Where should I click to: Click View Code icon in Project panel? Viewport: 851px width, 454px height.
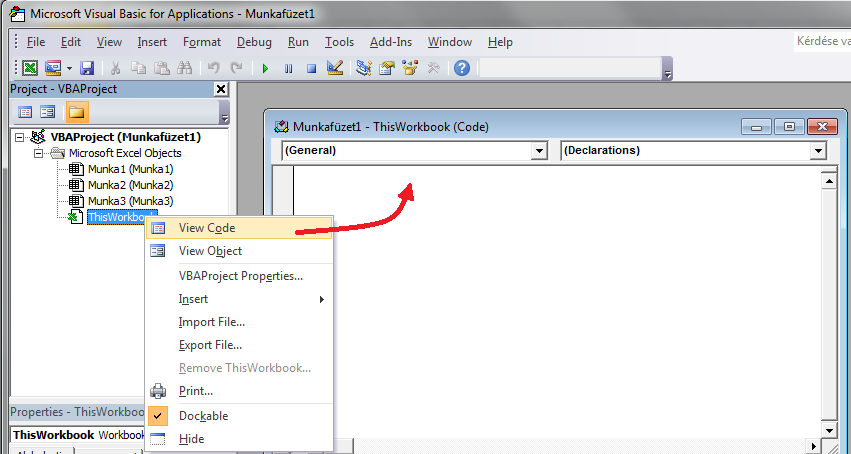pyautogui.click(x=25, y=112)
